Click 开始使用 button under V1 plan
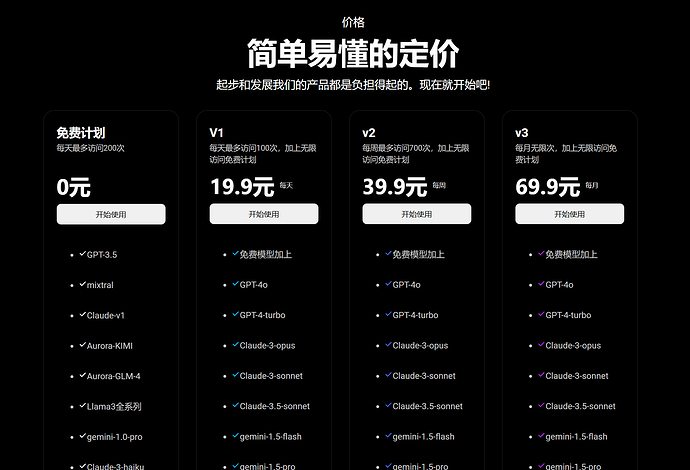 point(264,214)
